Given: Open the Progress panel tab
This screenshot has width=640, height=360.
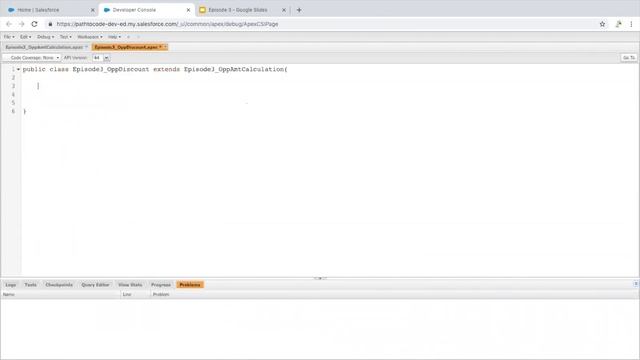Looking at the screenshot, I should [161, 284].
